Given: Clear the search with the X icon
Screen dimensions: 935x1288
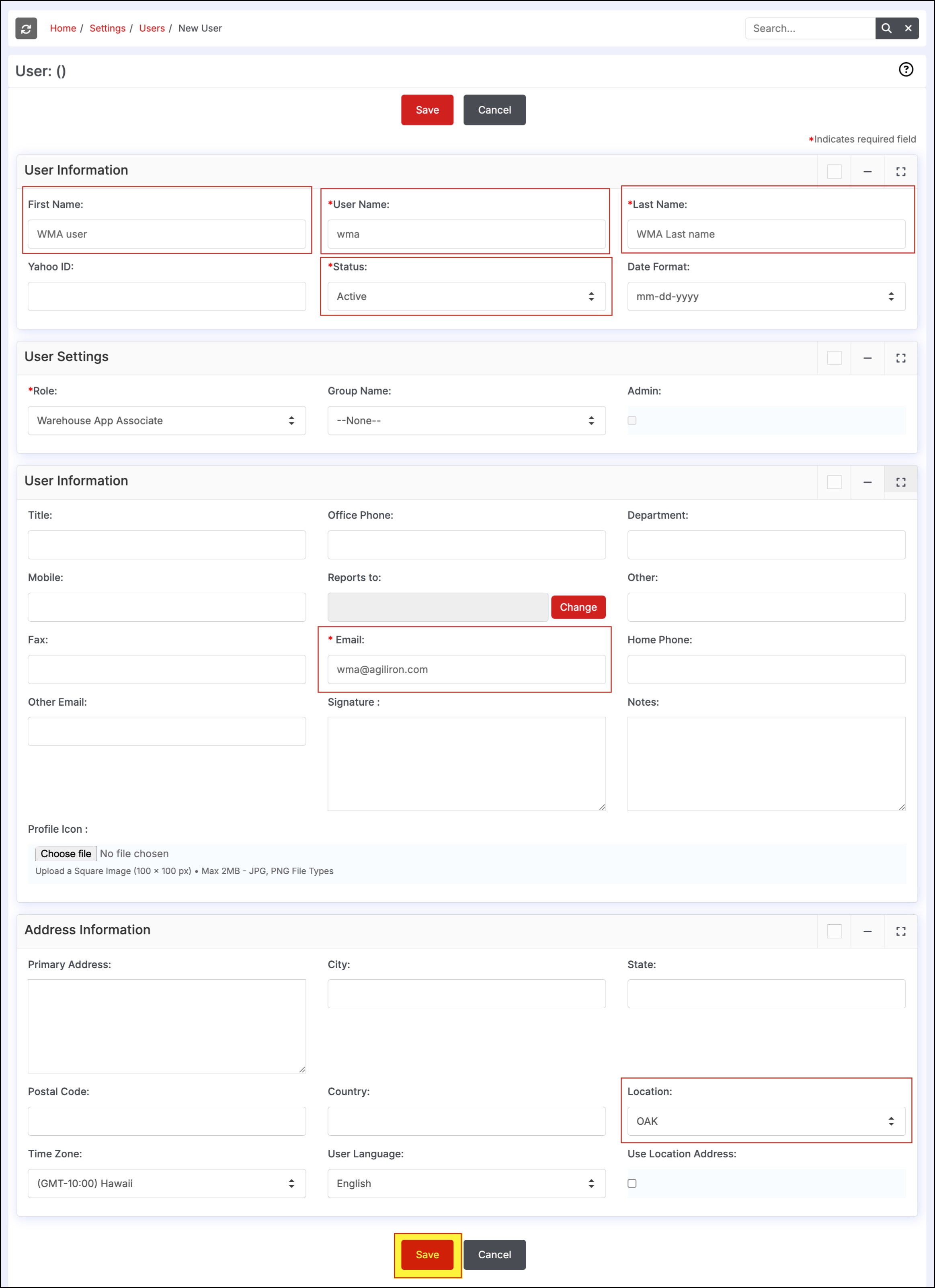Looking at the screenshot, I should point(908,29).
